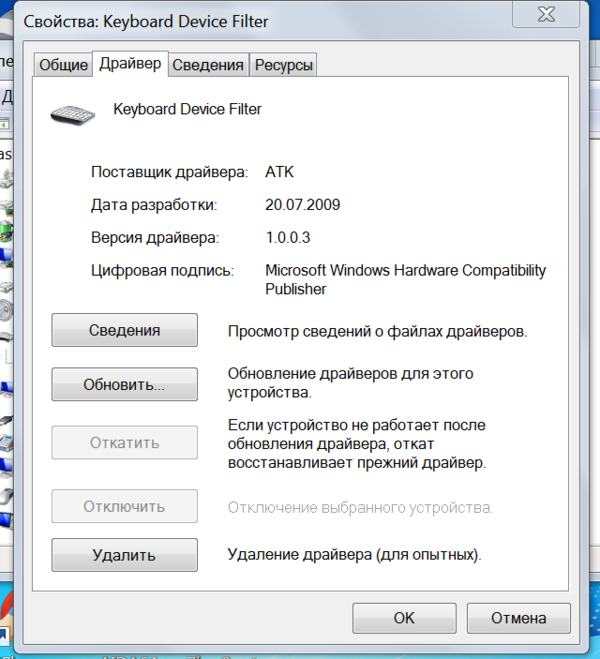
Task: Click the Удаление драйвера (для опытных) text
Action: [354, 555]
